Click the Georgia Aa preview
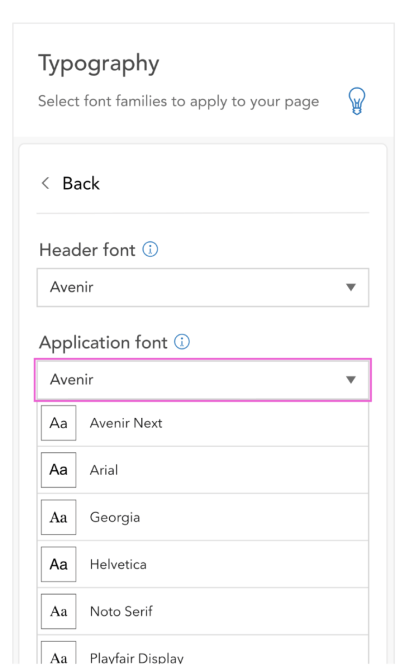The image size is (400, 665). click(59, 517)
